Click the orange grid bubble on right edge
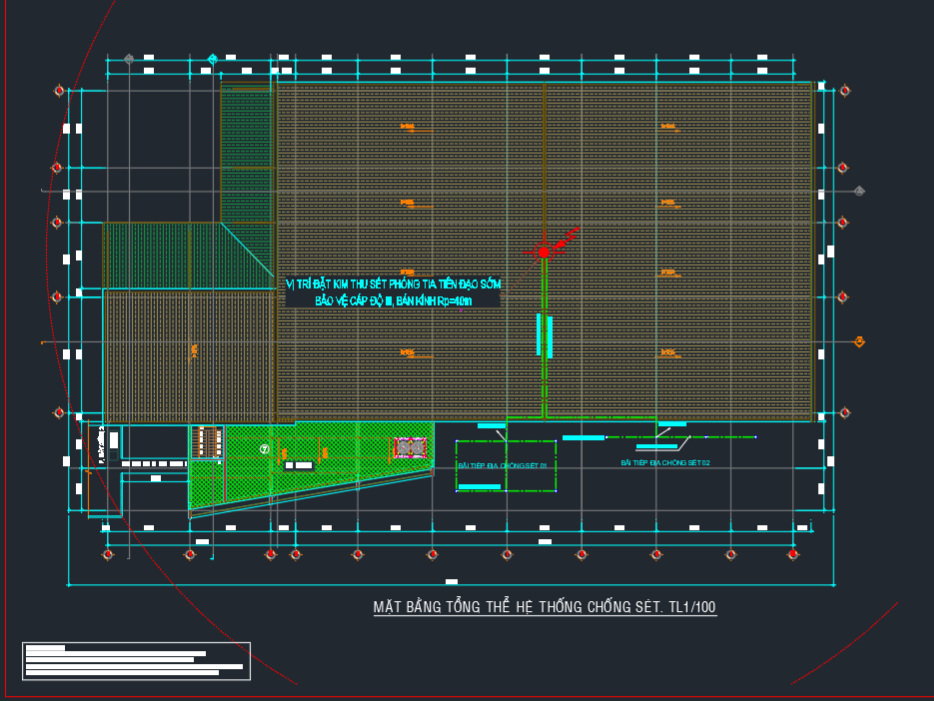This screenshot has height=701, width=934. point(859,342)
